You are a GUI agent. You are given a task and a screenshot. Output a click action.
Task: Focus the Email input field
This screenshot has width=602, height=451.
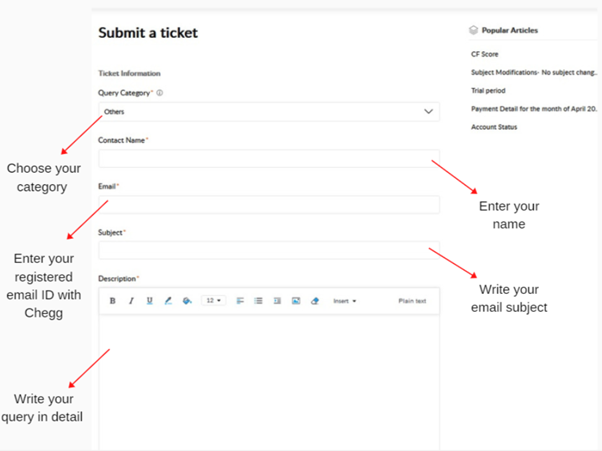[x=269, y=205]
